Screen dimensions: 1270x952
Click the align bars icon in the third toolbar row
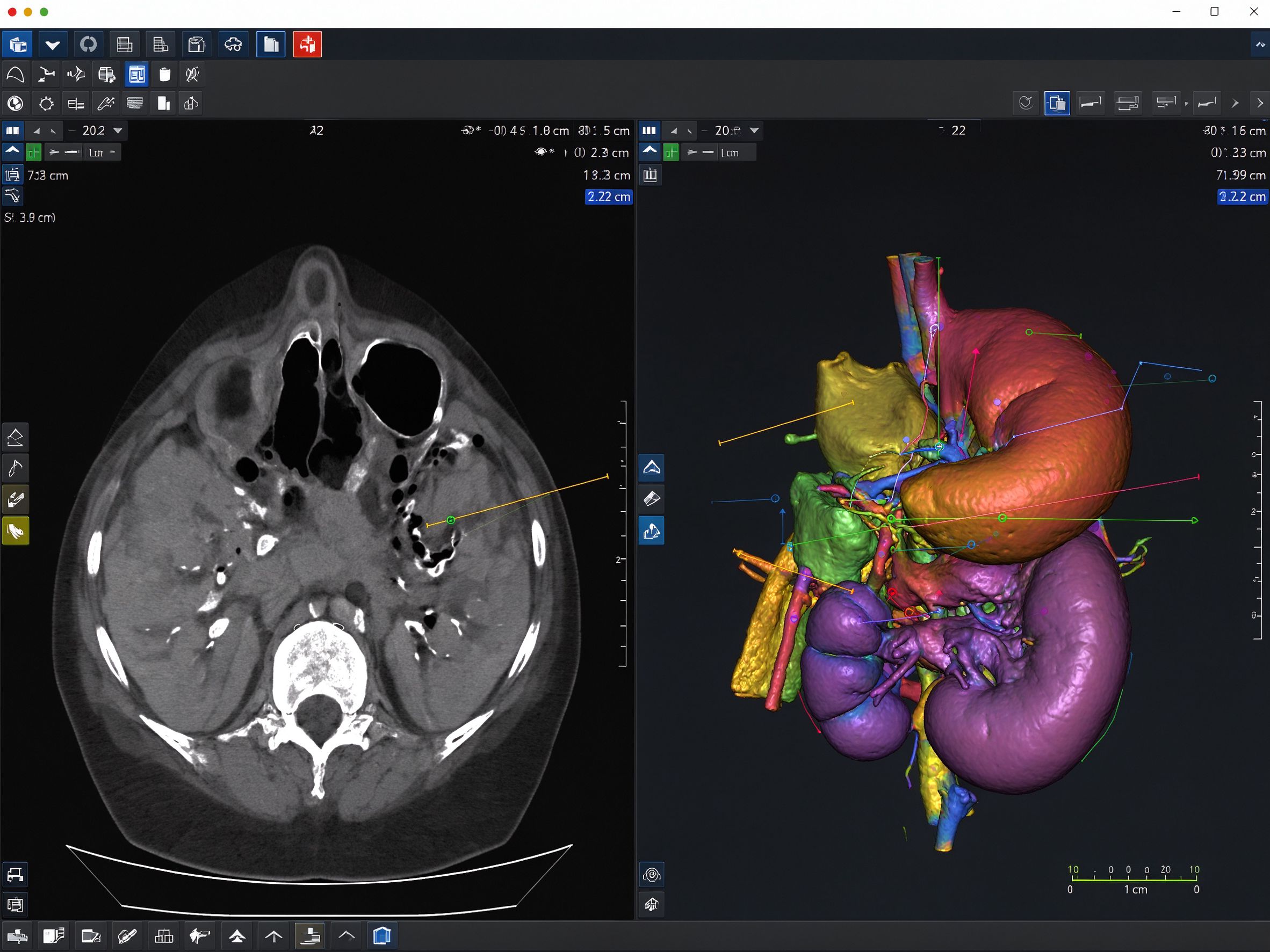[x=76, y=103]
